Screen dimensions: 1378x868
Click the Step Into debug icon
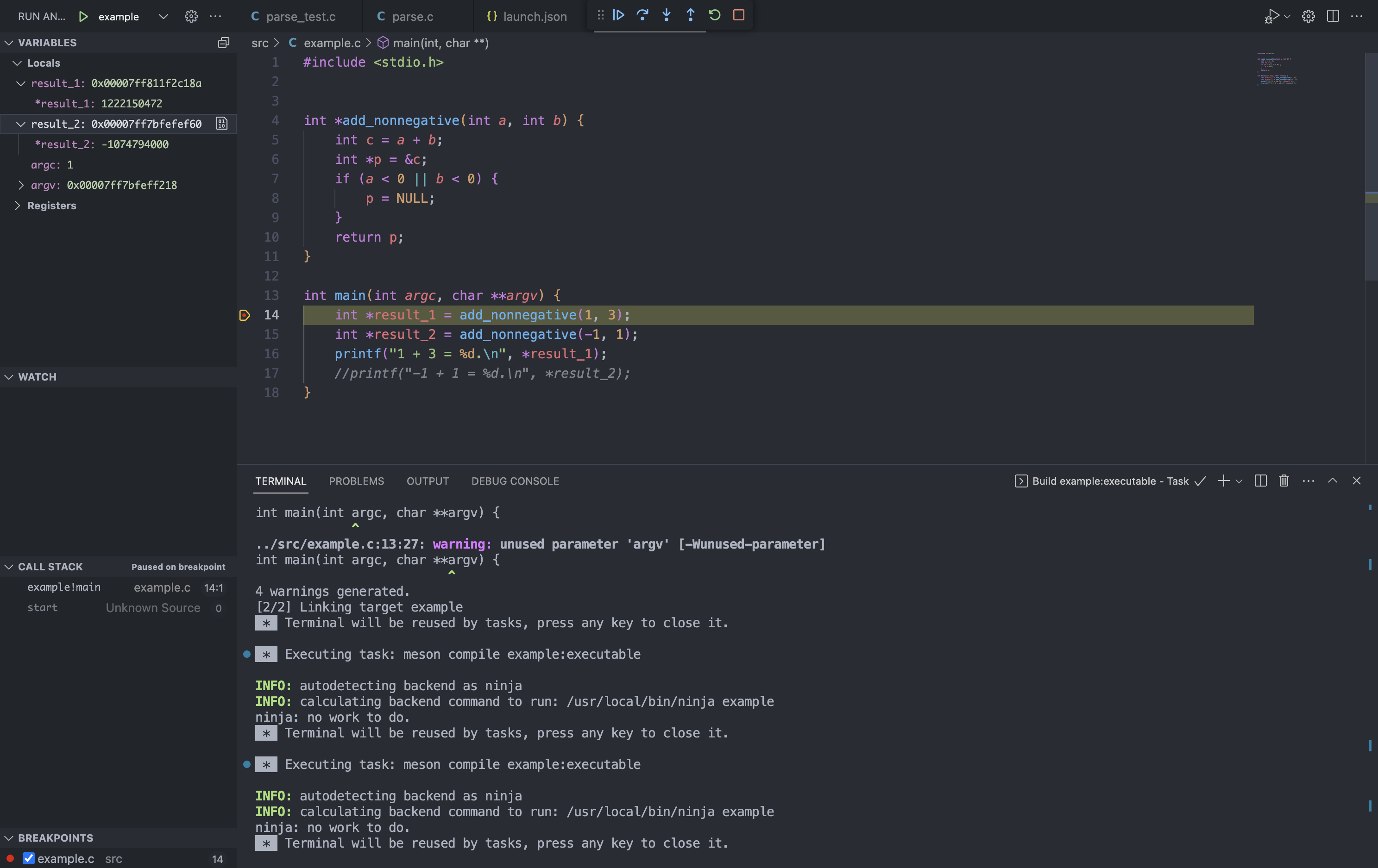tap(666, 15)
